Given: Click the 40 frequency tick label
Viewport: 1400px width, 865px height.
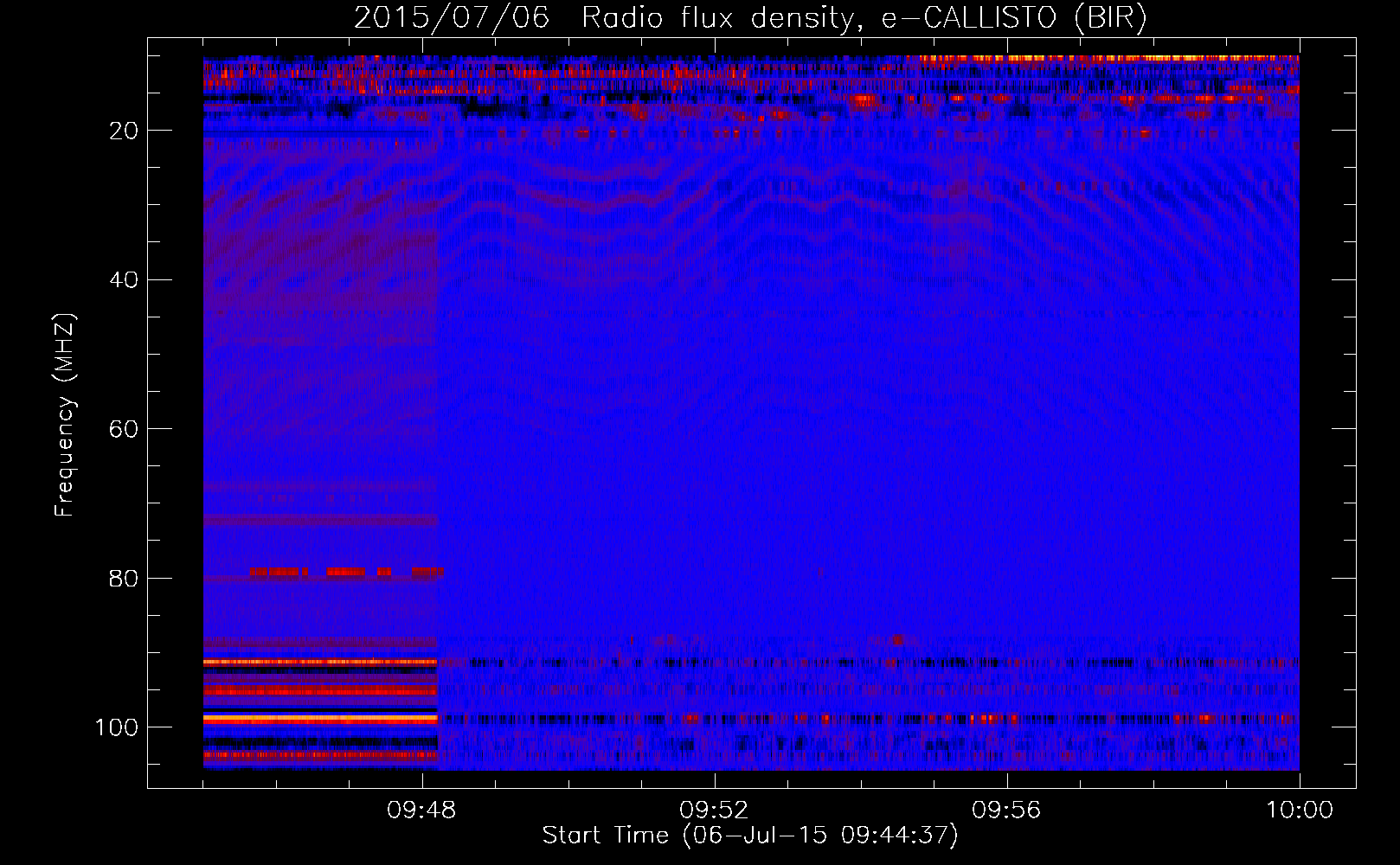Looking at the screenshot, I should point(124,280).
